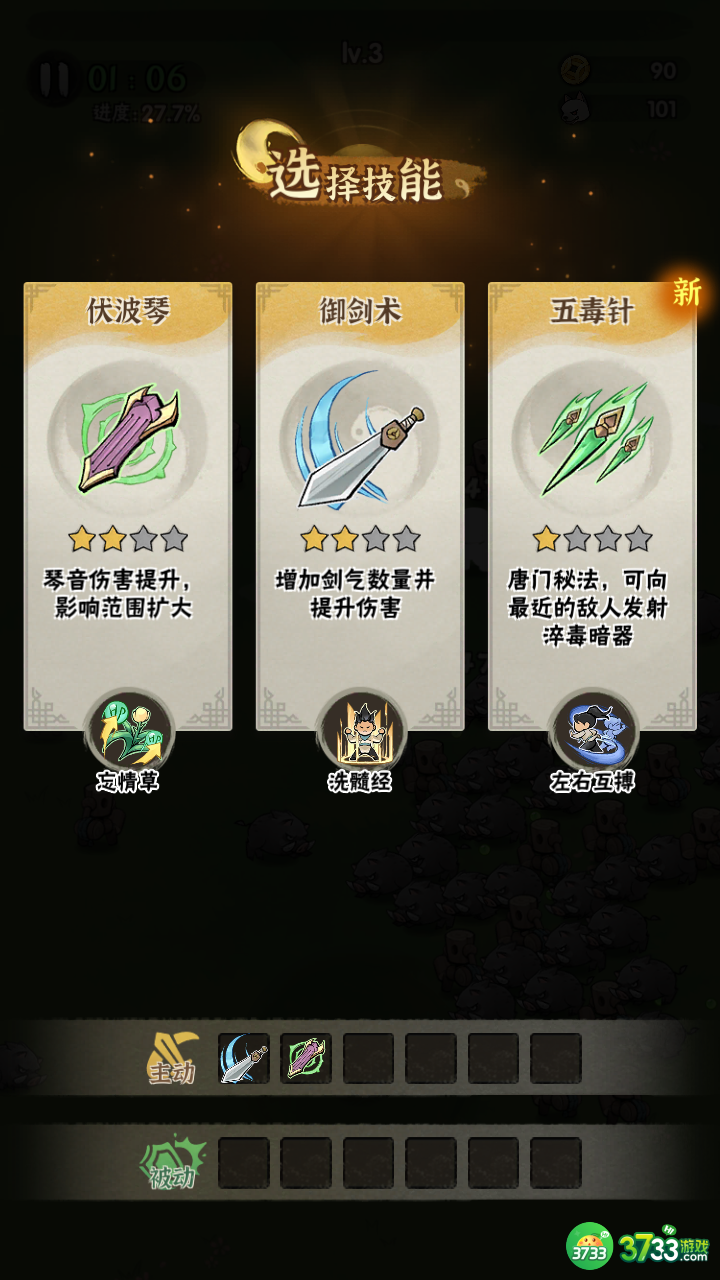Open the equipped zither skill slot
The image size is (720, 1280).
(x=306, y=1059)
